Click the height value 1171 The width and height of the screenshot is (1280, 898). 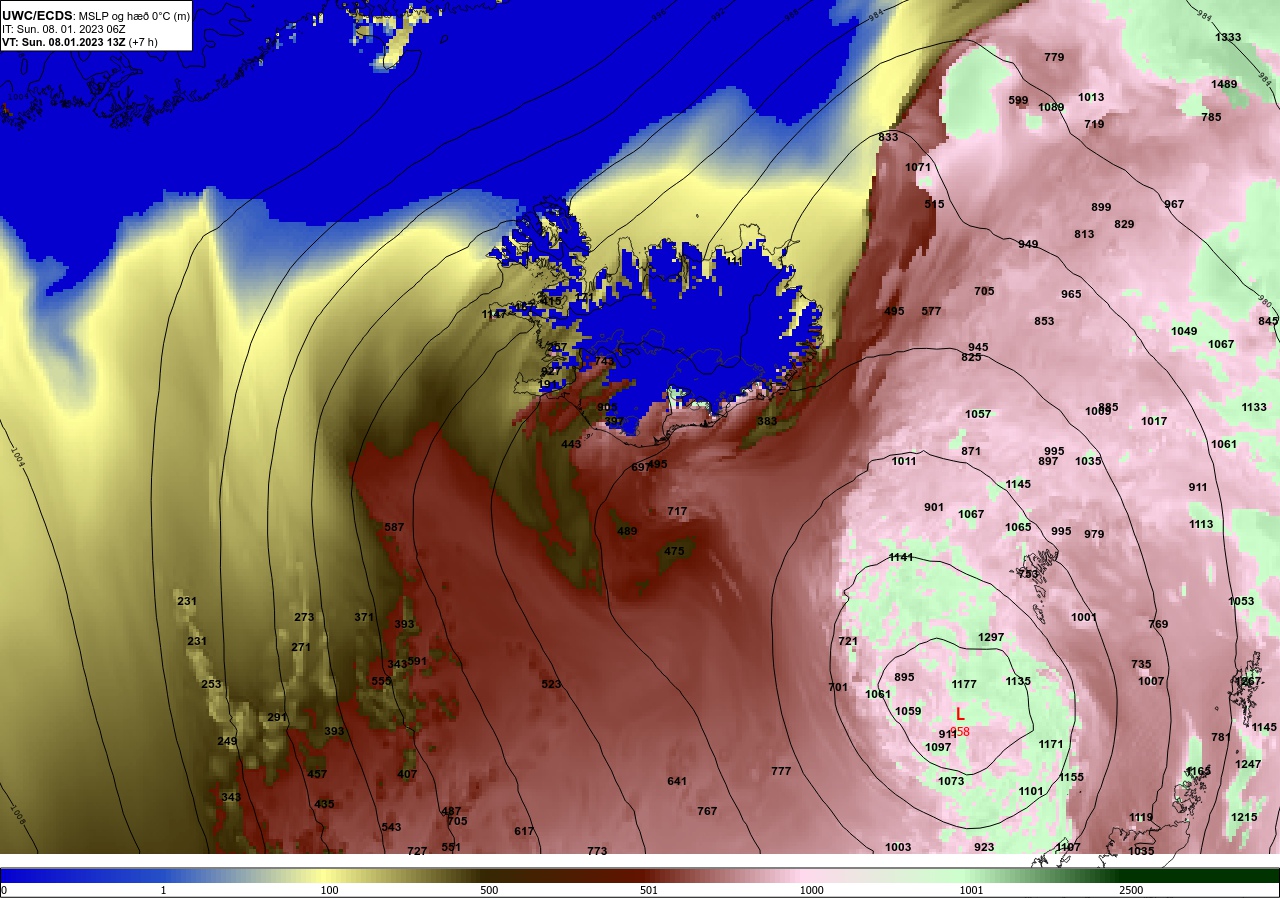click(x=1051, y=744)
